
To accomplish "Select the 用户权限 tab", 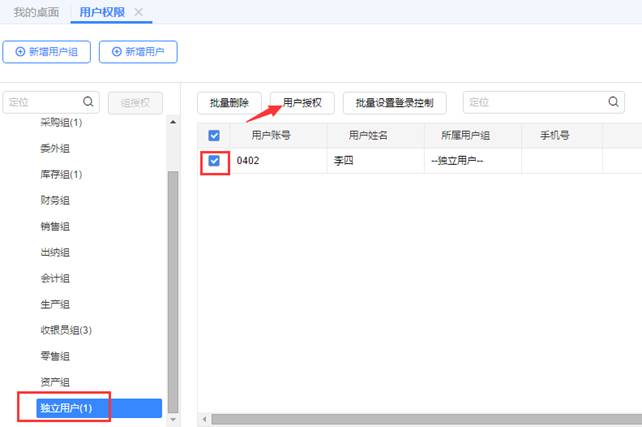I will click(x=102, y=12).
